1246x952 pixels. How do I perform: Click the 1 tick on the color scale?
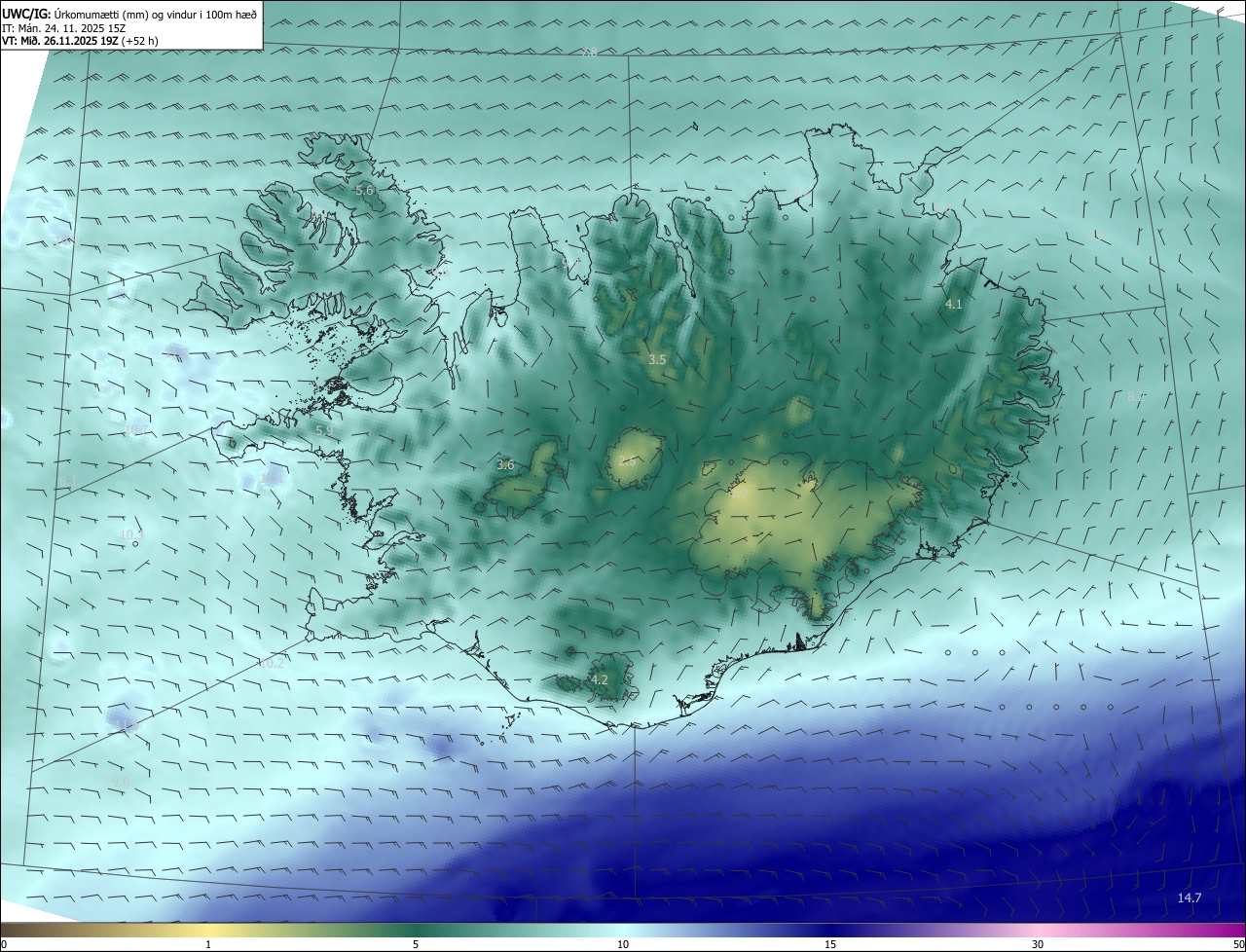(x=208, y=944)
